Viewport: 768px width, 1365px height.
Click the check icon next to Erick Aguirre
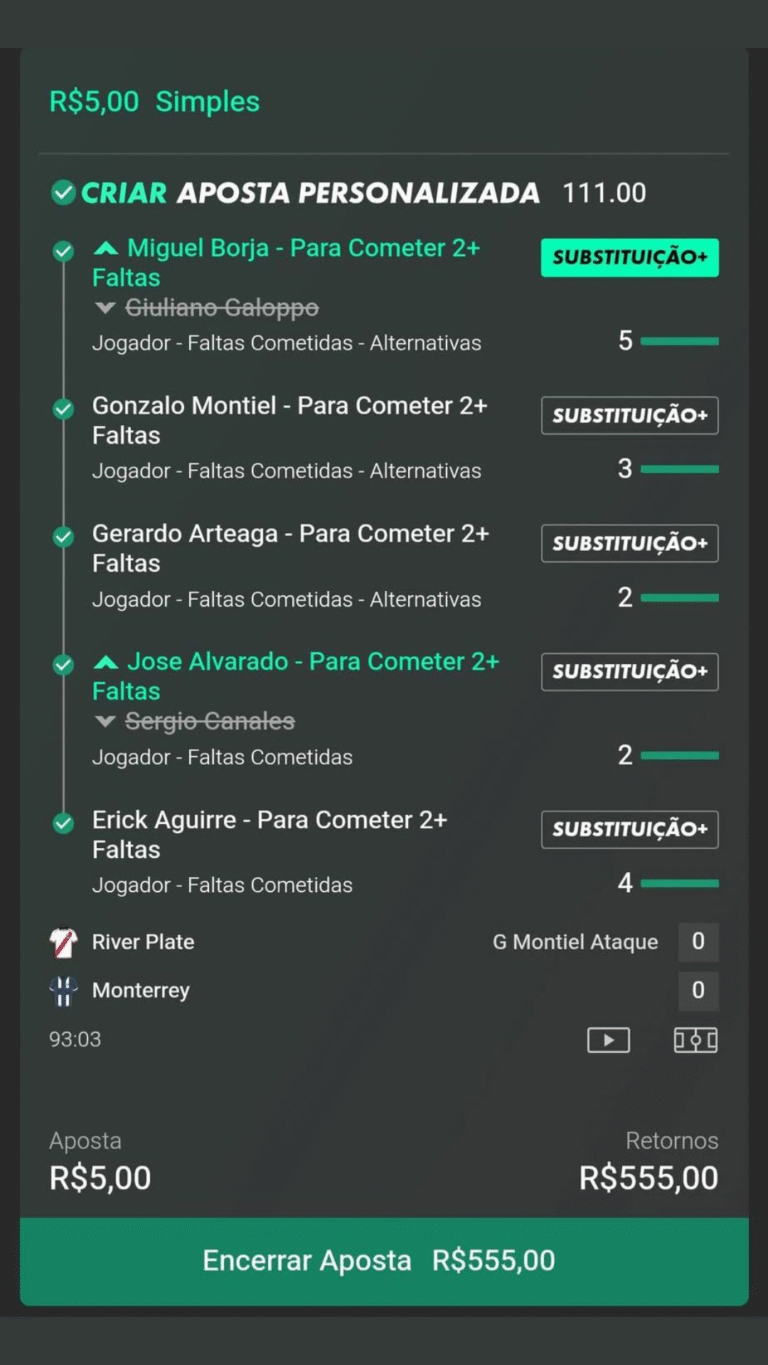tap(63, 823)
